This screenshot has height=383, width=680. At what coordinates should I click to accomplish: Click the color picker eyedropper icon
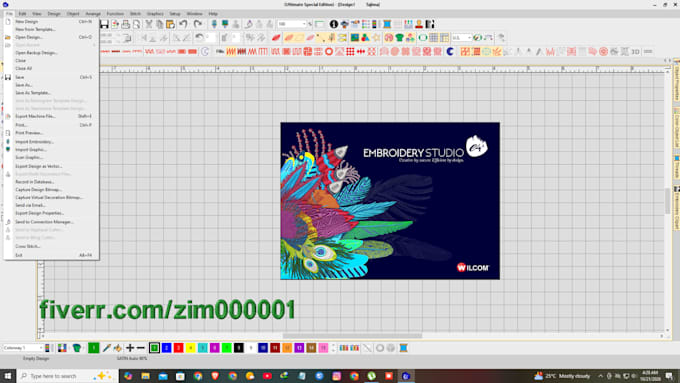click(106, 348)
